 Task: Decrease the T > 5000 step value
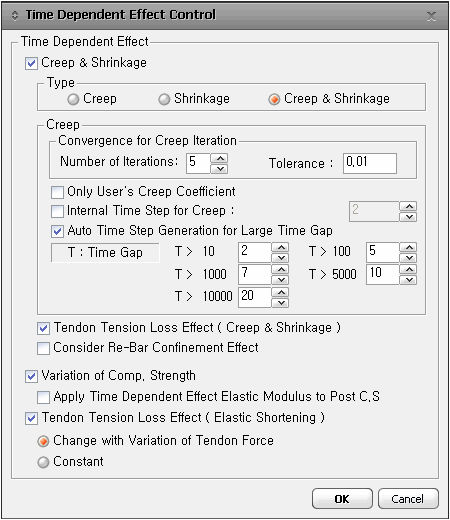[x=409, y=280]
